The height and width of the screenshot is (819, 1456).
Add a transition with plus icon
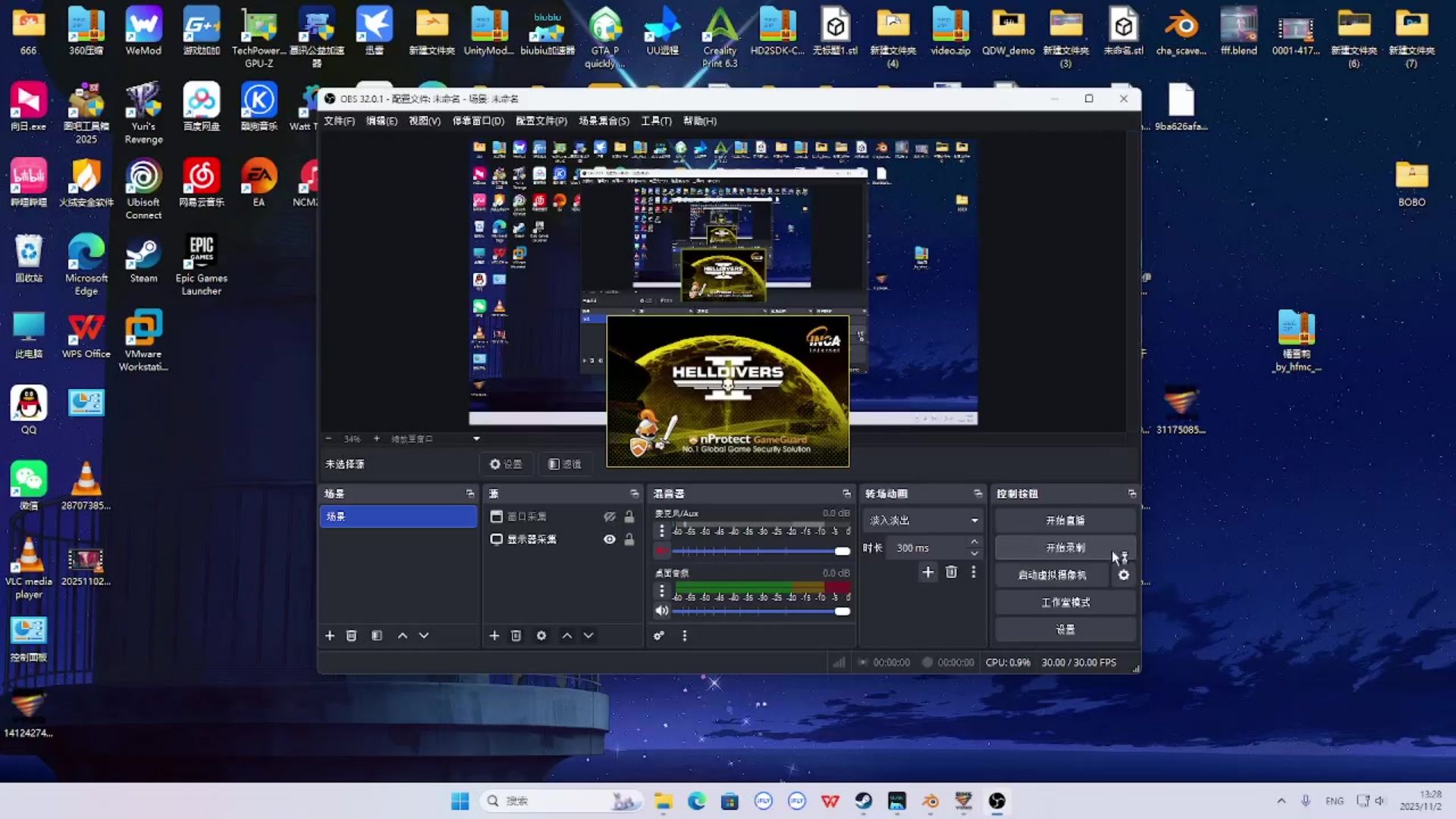(927, 572)
